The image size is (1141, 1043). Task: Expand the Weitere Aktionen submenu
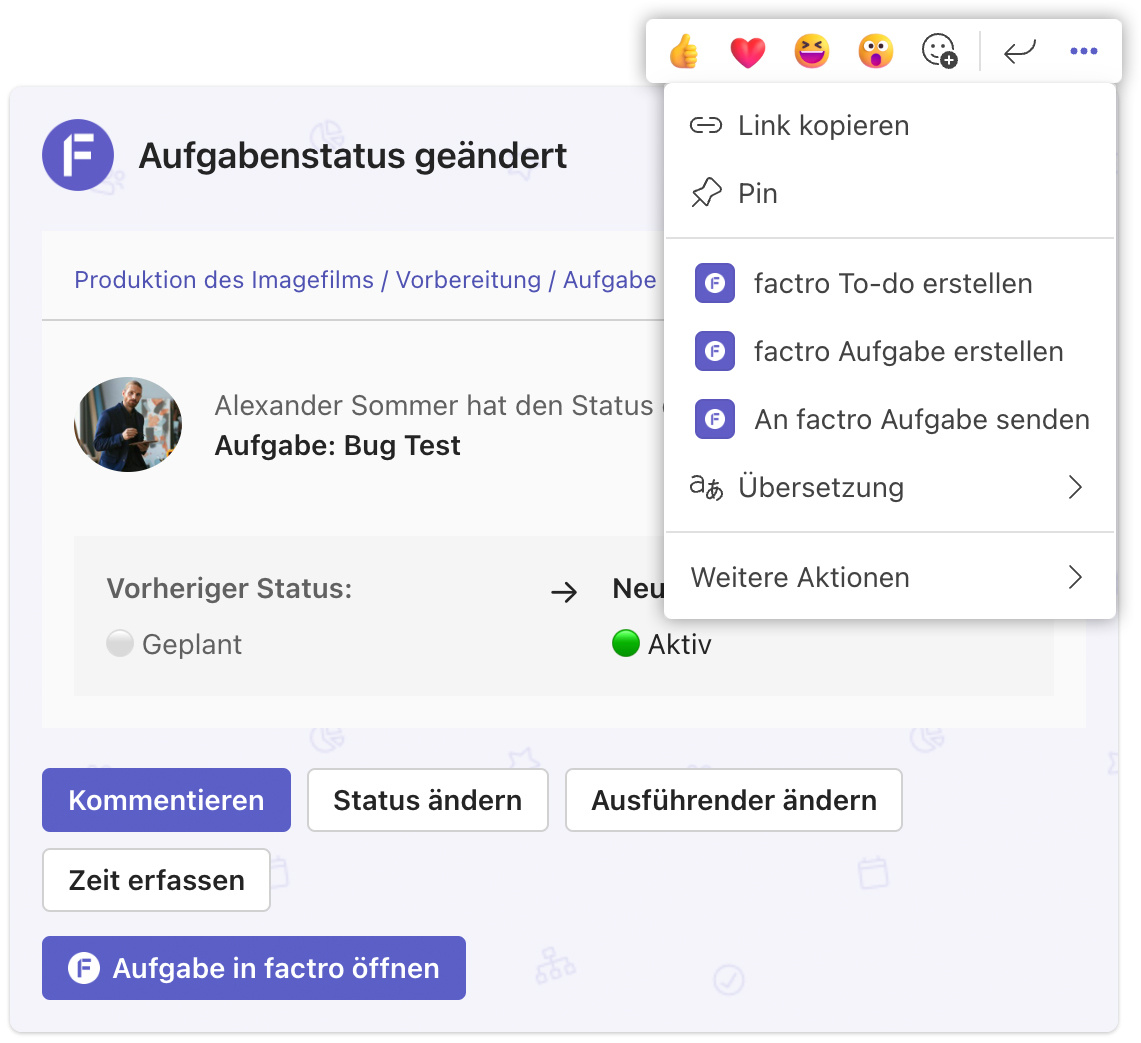coord(890,577)
